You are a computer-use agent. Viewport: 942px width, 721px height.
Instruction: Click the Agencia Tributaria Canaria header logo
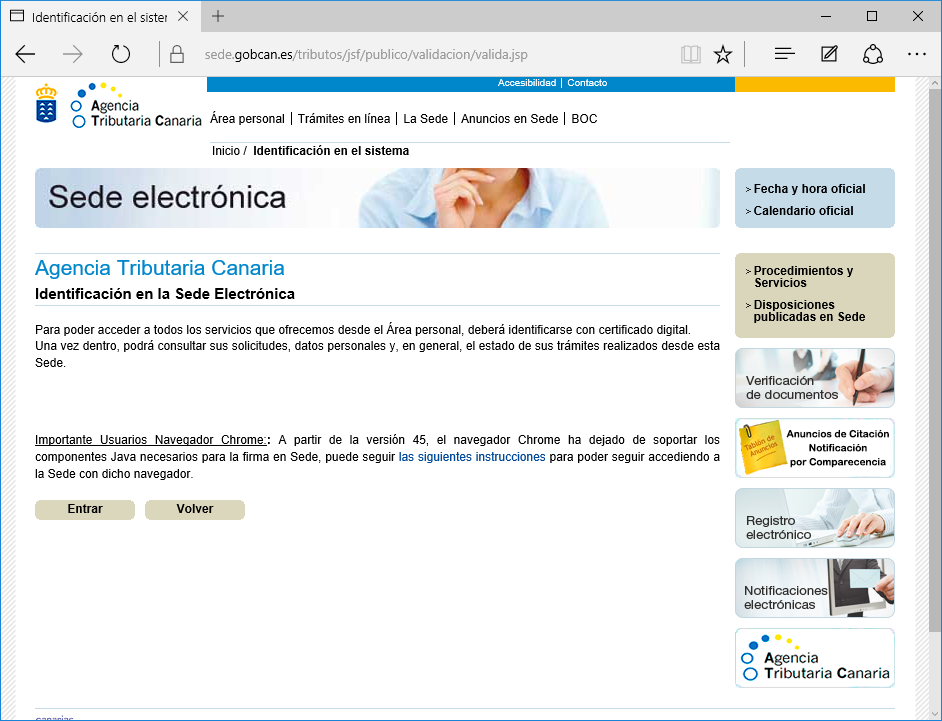(136, 106)
